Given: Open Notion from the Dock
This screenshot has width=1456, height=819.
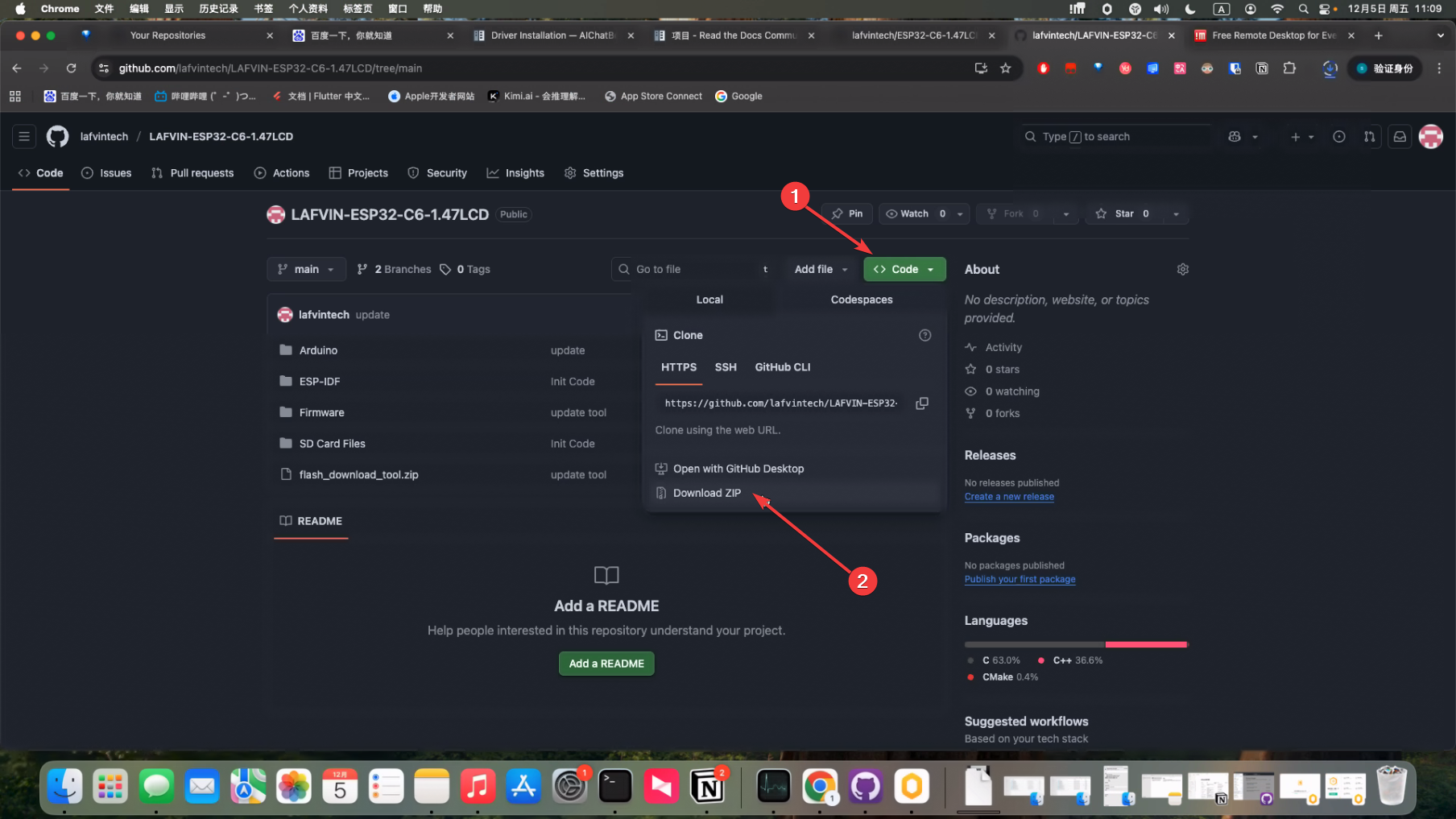Looking at the screenshot, I should click(x=707, y=787).
